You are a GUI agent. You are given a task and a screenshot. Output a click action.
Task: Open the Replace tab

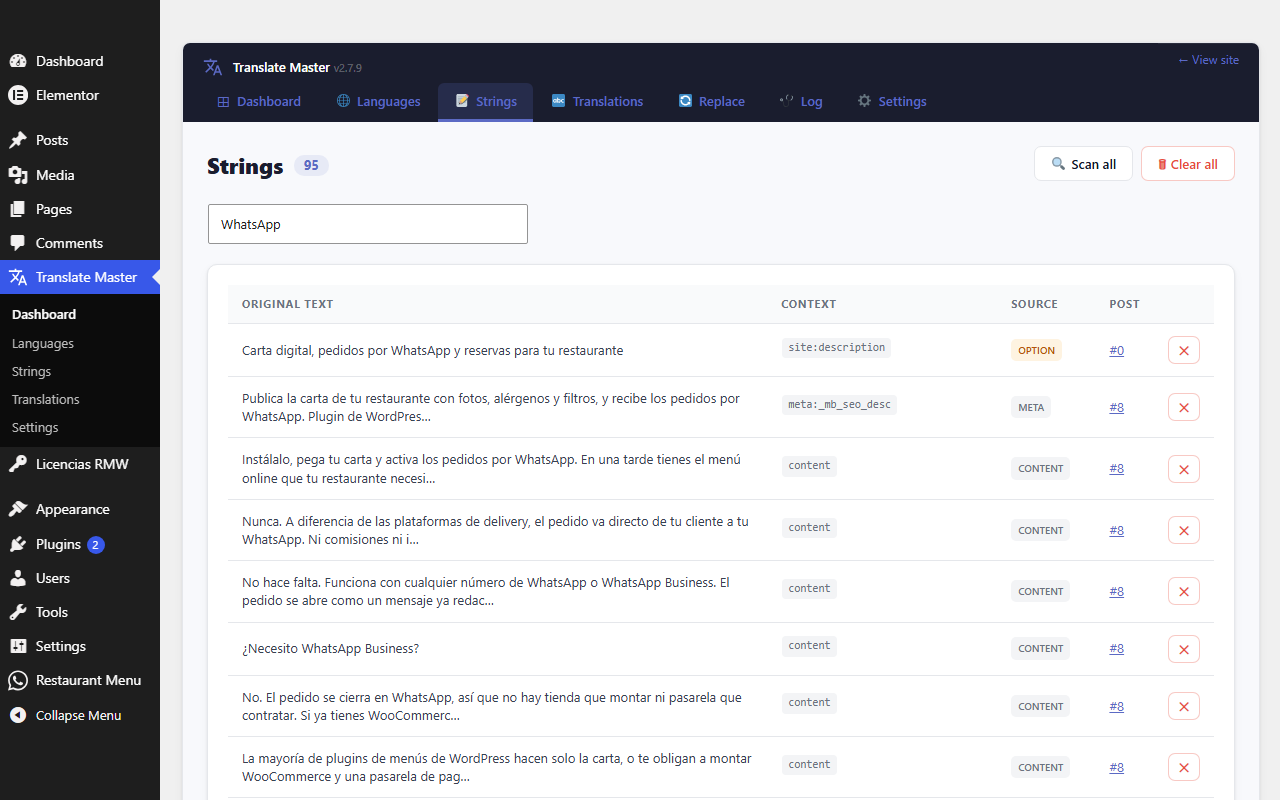712,101
